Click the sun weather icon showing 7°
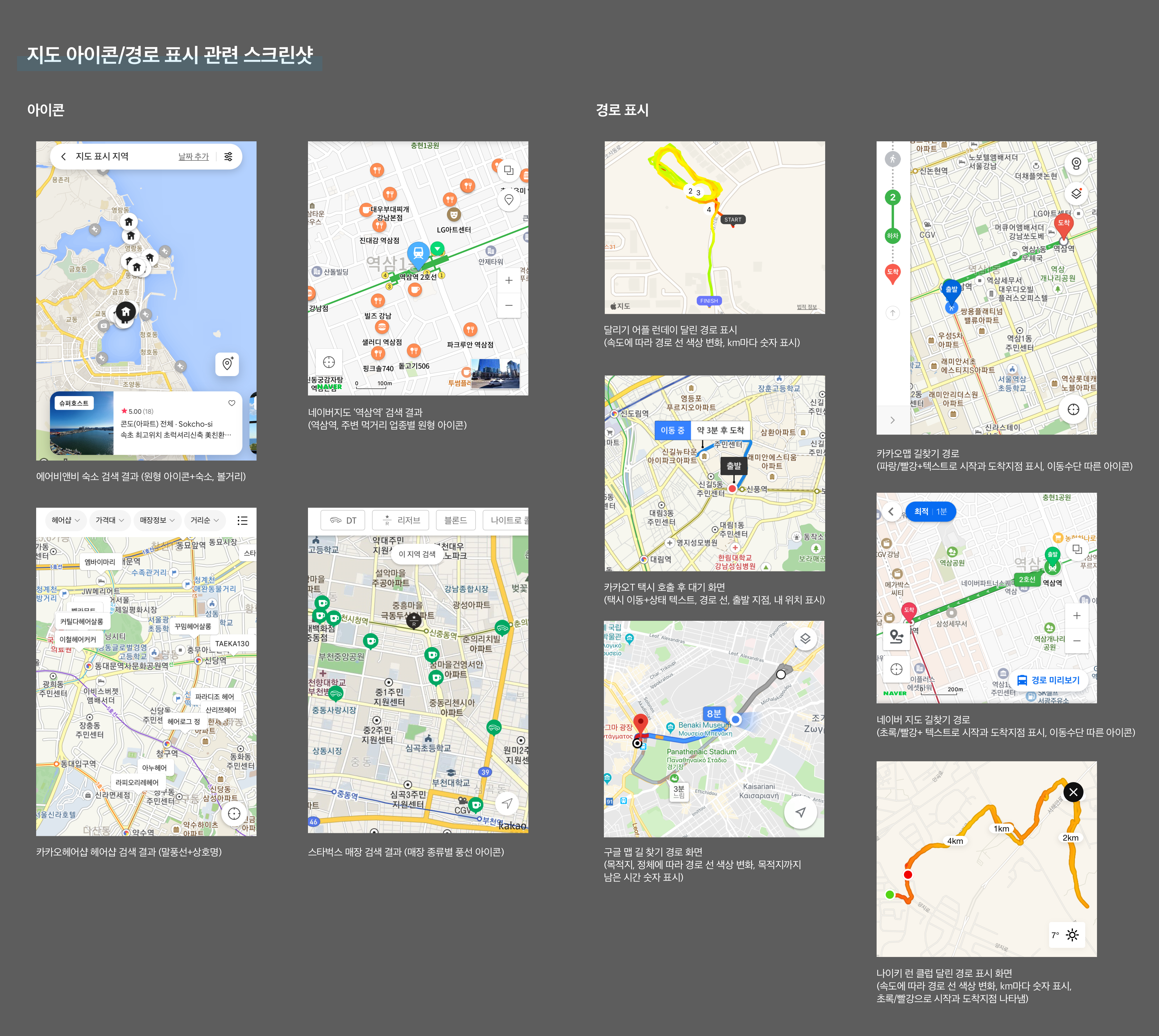This screenshot has height=1036, width=1159. tap(1072, 935)
